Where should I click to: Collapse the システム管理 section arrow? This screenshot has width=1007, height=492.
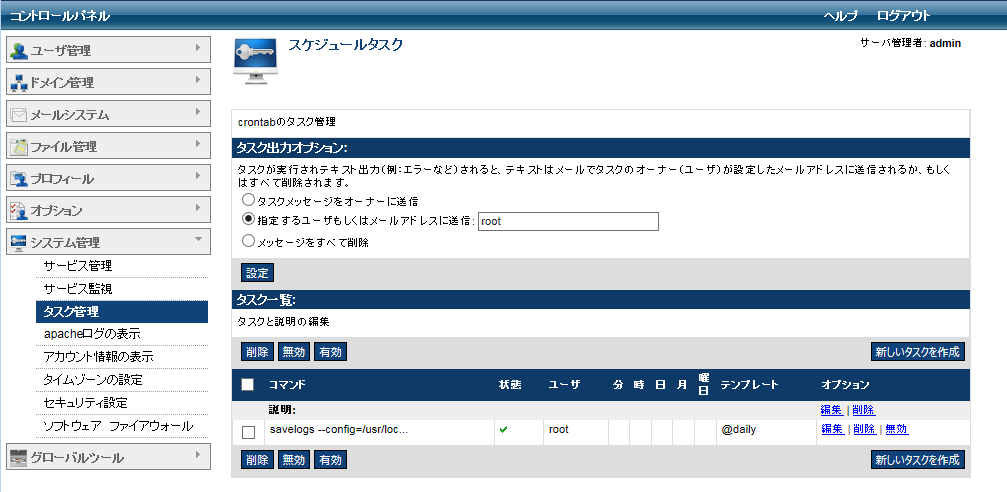coord(198,240)
